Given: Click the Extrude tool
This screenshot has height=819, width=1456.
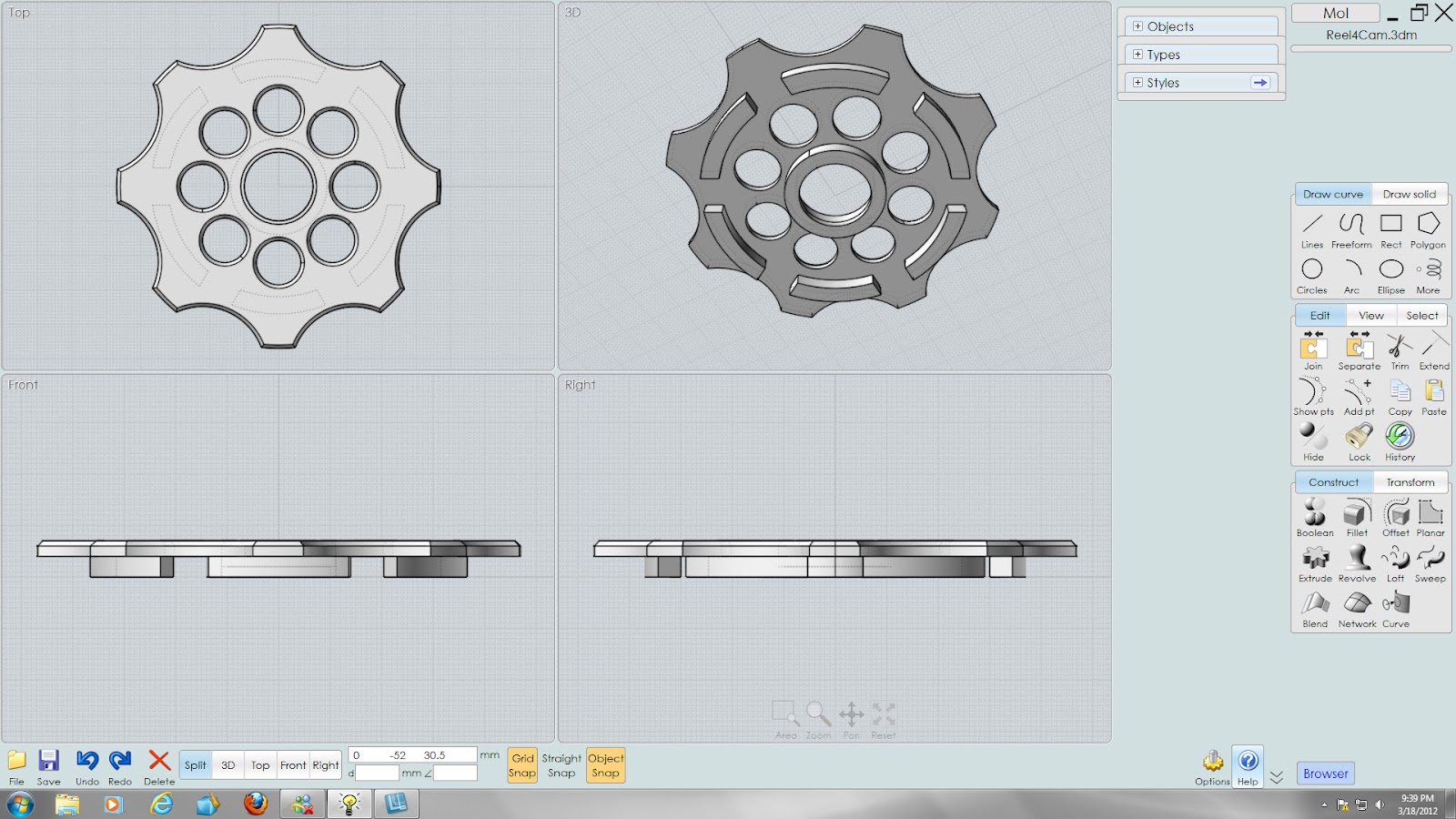Looking at the screenshot, I should [1315, 563].
